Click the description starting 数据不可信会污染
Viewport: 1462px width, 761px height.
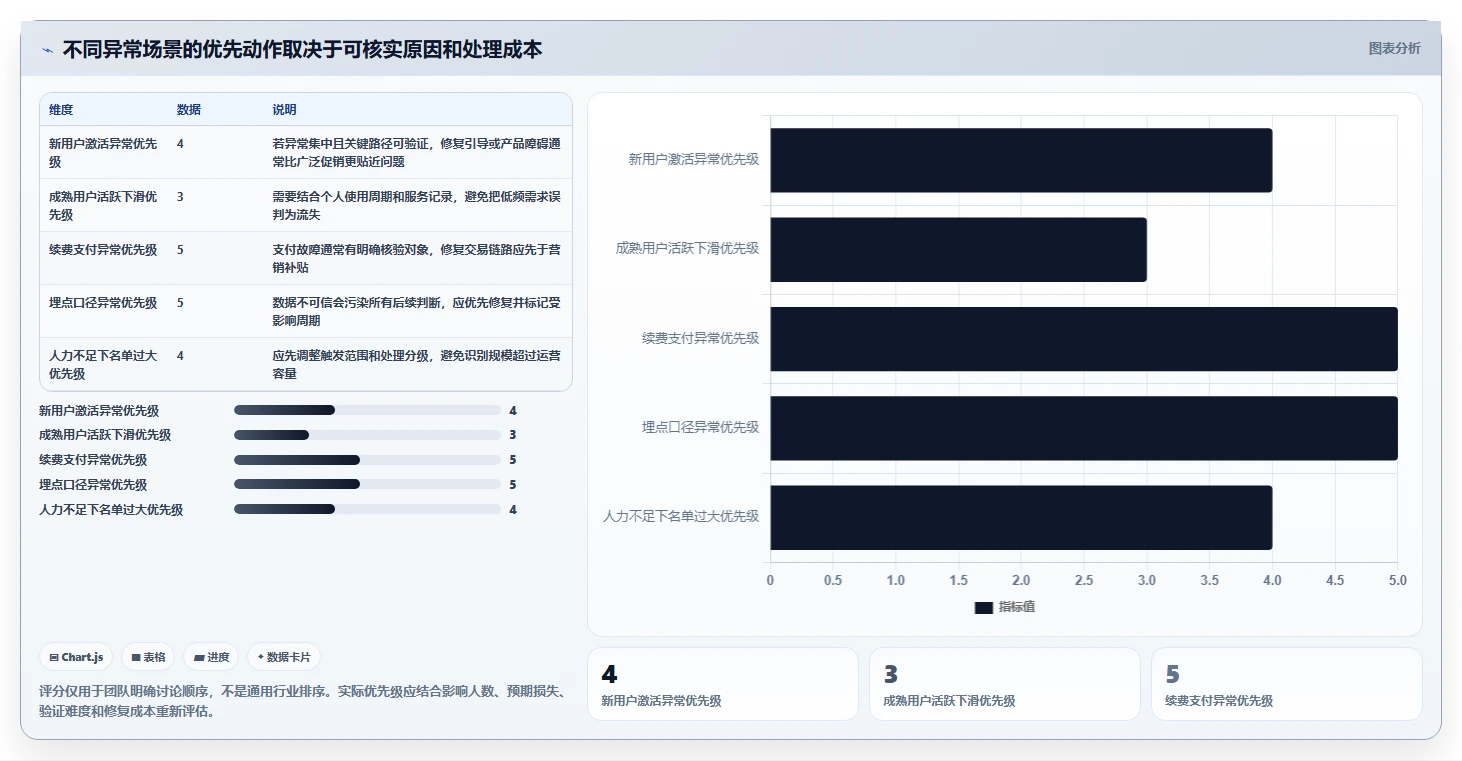click(x=416, y=311)
